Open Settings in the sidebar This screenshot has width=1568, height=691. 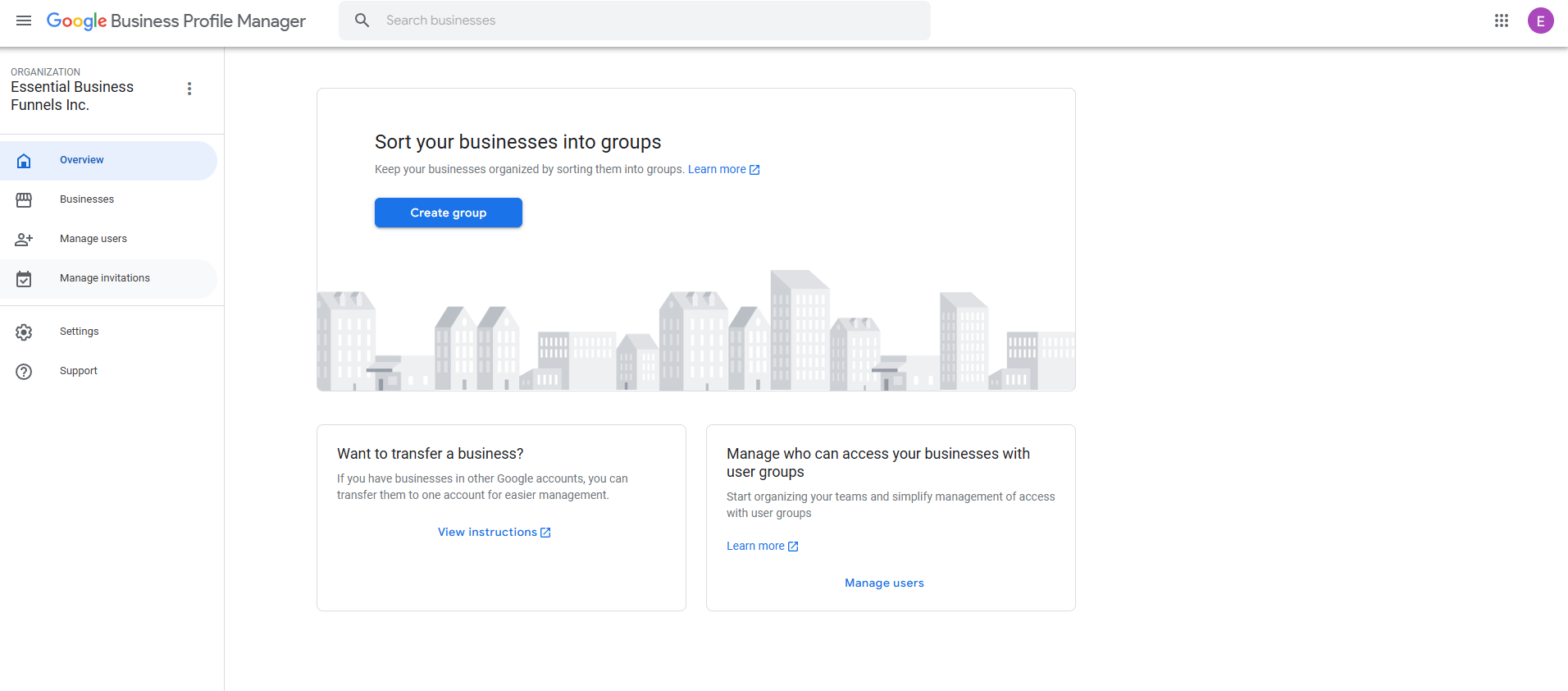point(109,332)
